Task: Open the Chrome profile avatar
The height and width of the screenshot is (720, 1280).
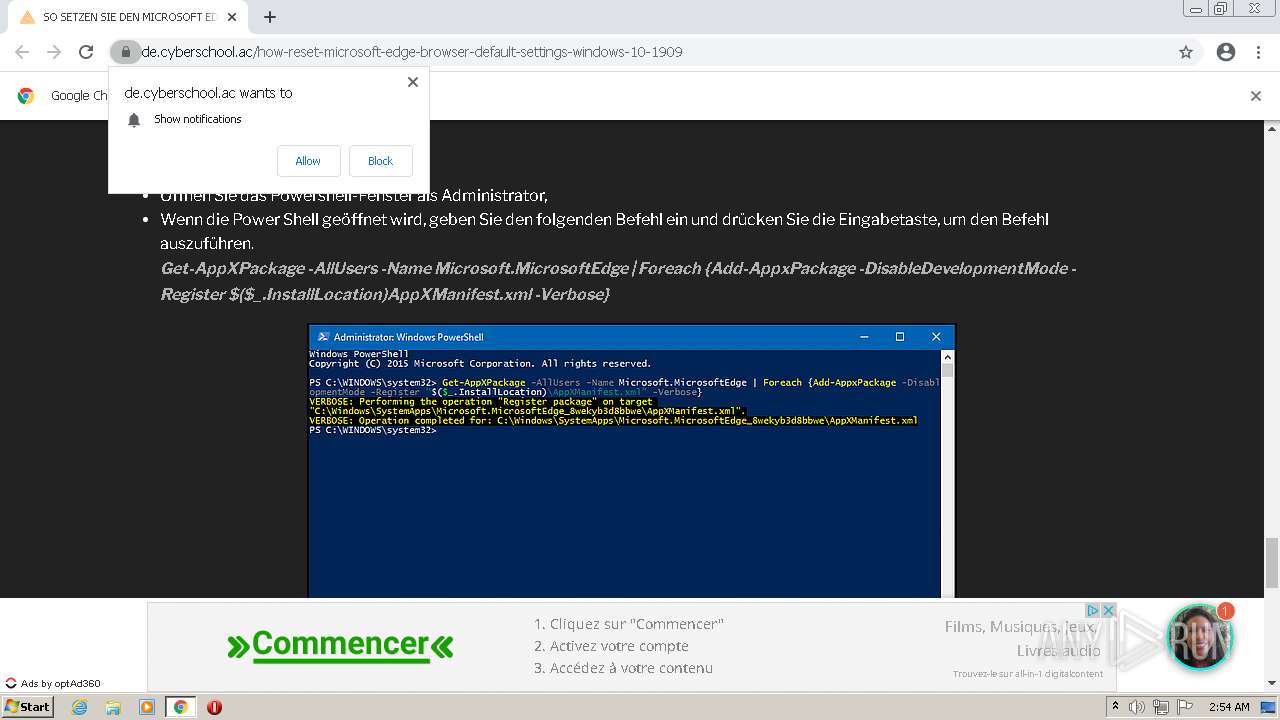Action: click(1226, 52)
